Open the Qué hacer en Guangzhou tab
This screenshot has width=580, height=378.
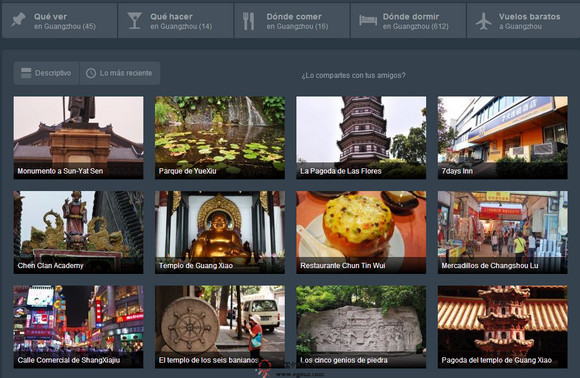point(176,21)
